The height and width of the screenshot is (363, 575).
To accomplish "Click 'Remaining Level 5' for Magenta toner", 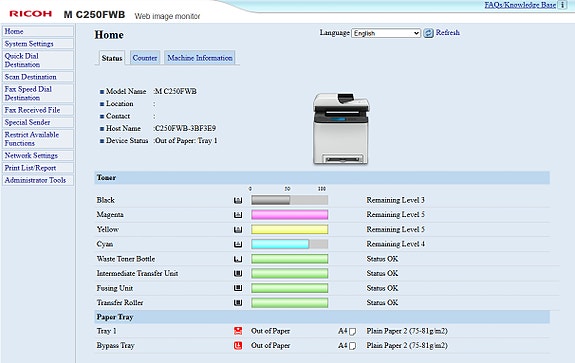I will point(395,215).
